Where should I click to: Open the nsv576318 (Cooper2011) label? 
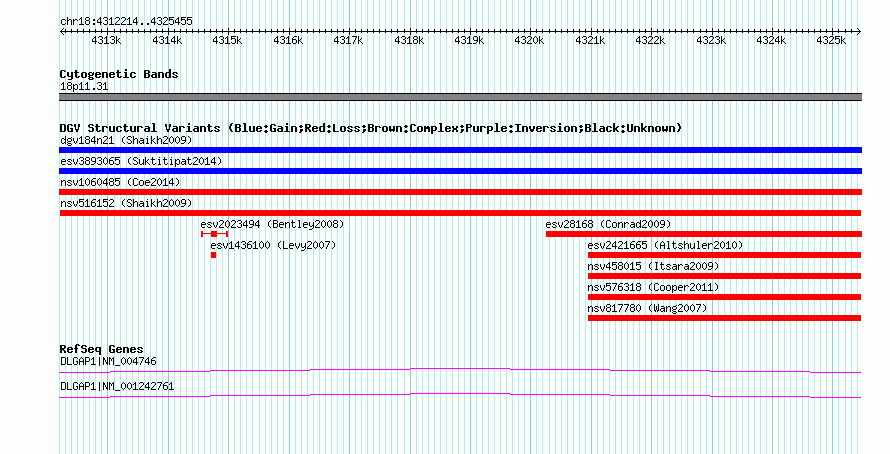[x=653, y=287]
